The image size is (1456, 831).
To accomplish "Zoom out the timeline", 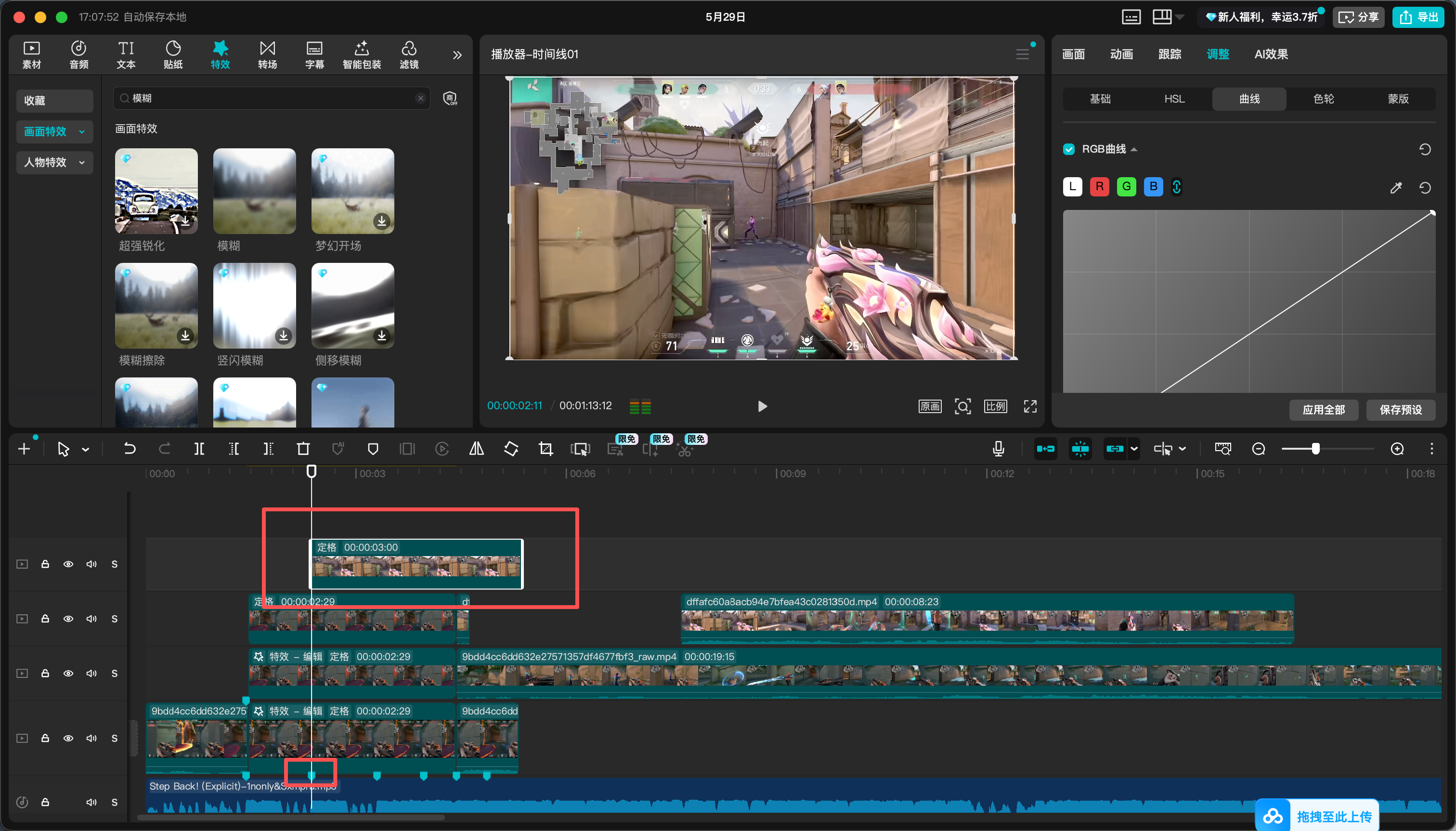I will click(x=1259, y=449).
